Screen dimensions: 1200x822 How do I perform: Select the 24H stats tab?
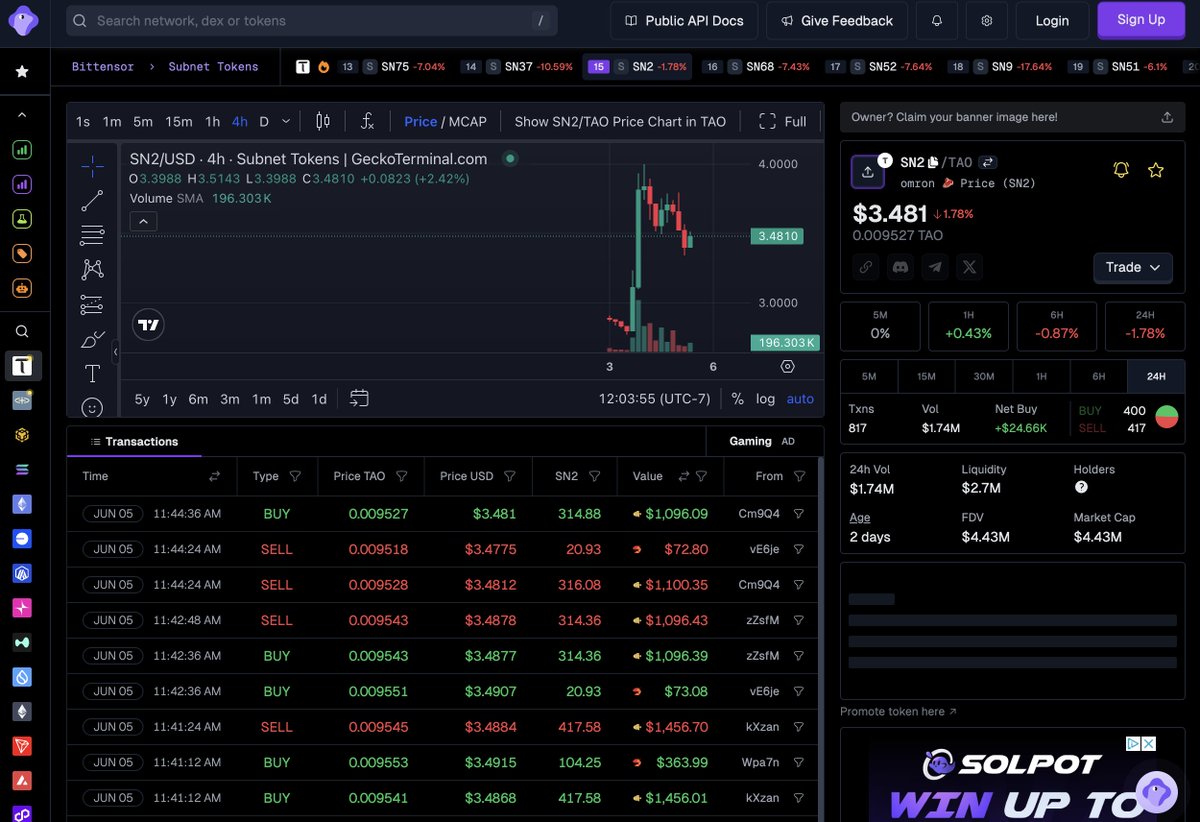(1156, 376)
